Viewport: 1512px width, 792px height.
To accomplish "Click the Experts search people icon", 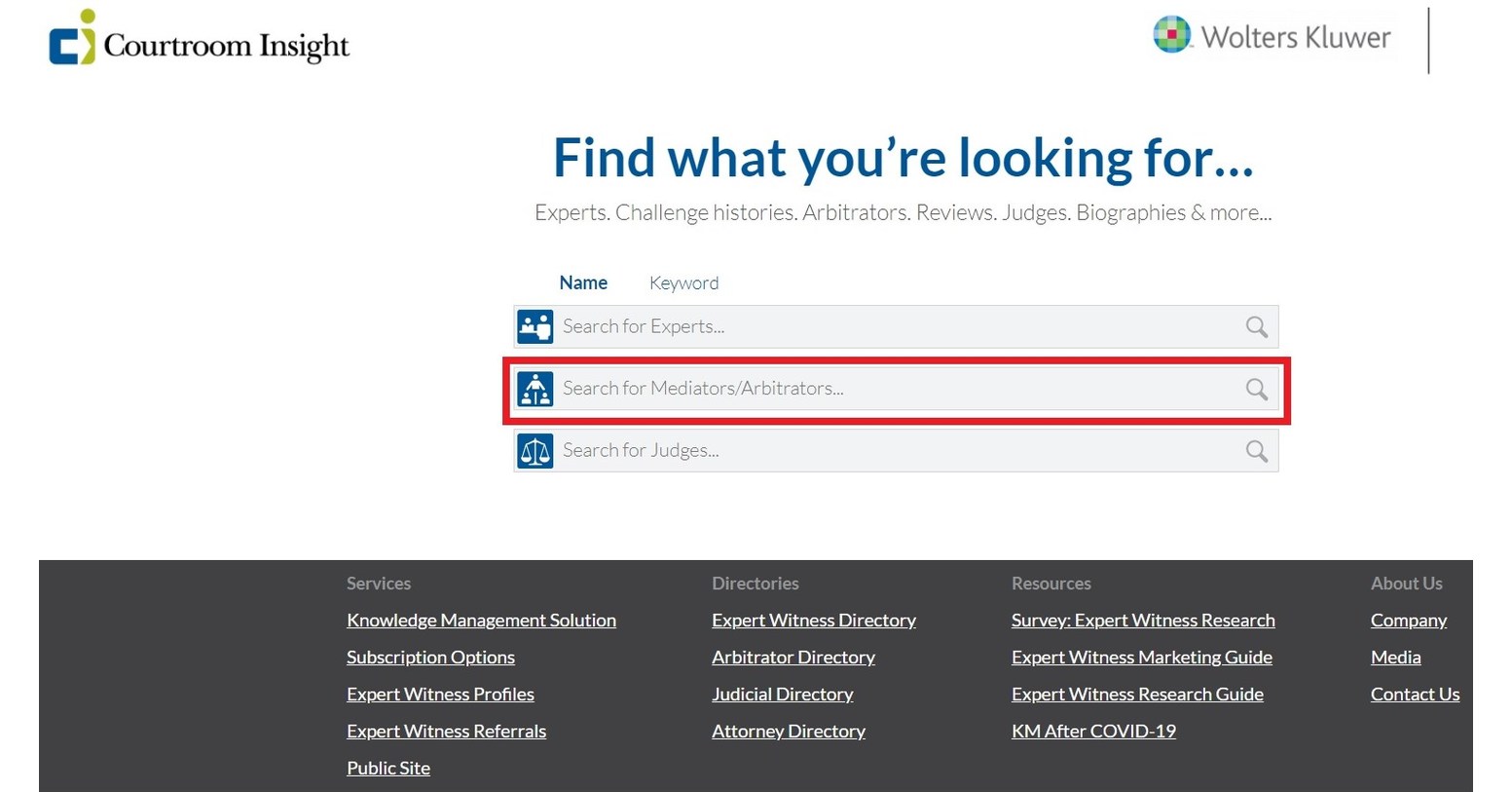I will [535, 326].
